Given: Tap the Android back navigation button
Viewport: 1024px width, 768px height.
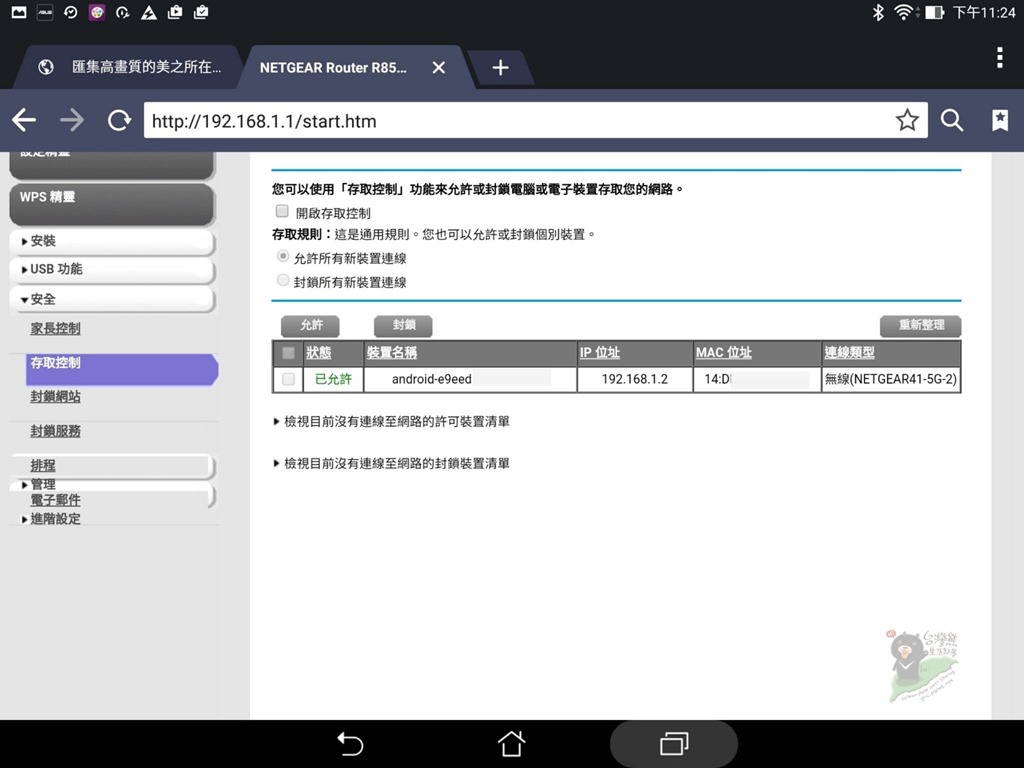Looking at the screenshot, I should pyautogui.click(x=350, y=744).
